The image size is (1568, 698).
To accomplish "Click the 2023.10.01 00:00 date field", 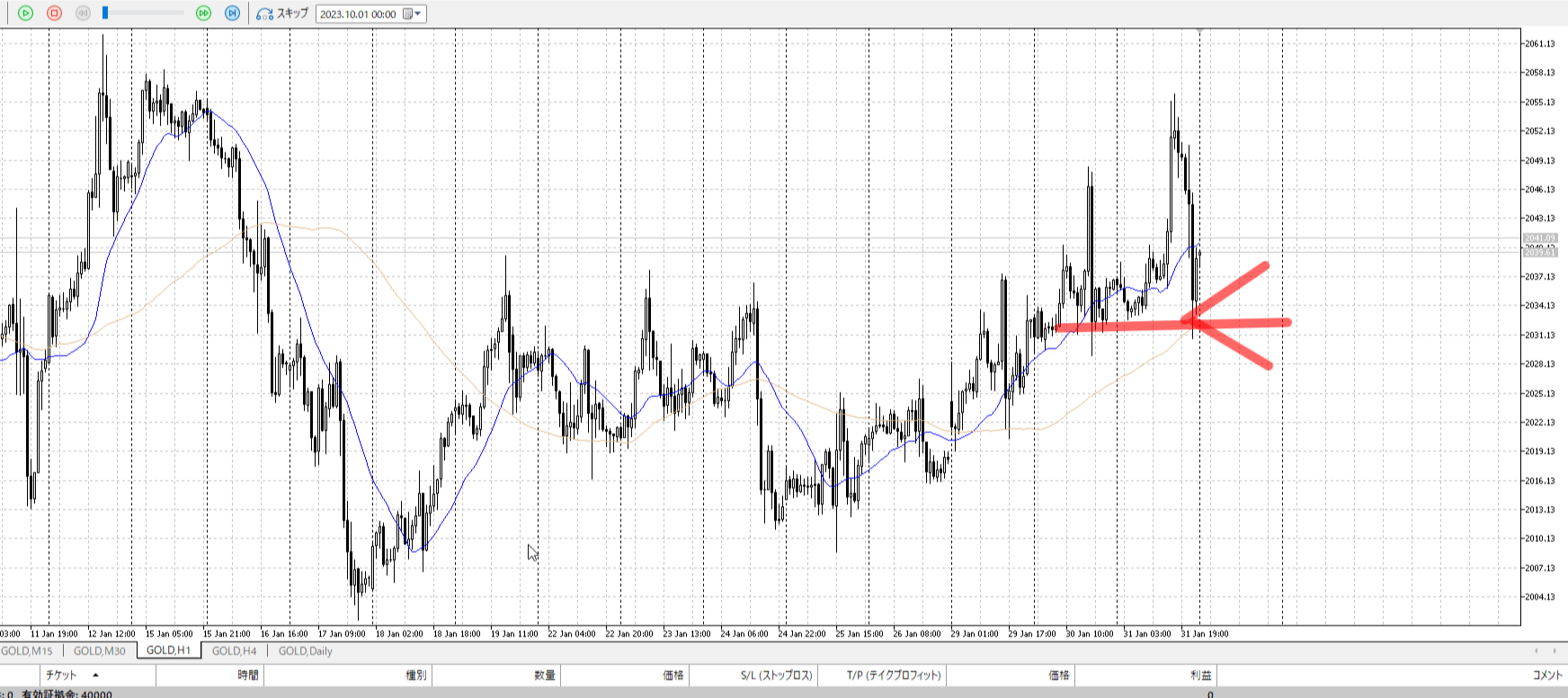I will (x=358, y=14).
